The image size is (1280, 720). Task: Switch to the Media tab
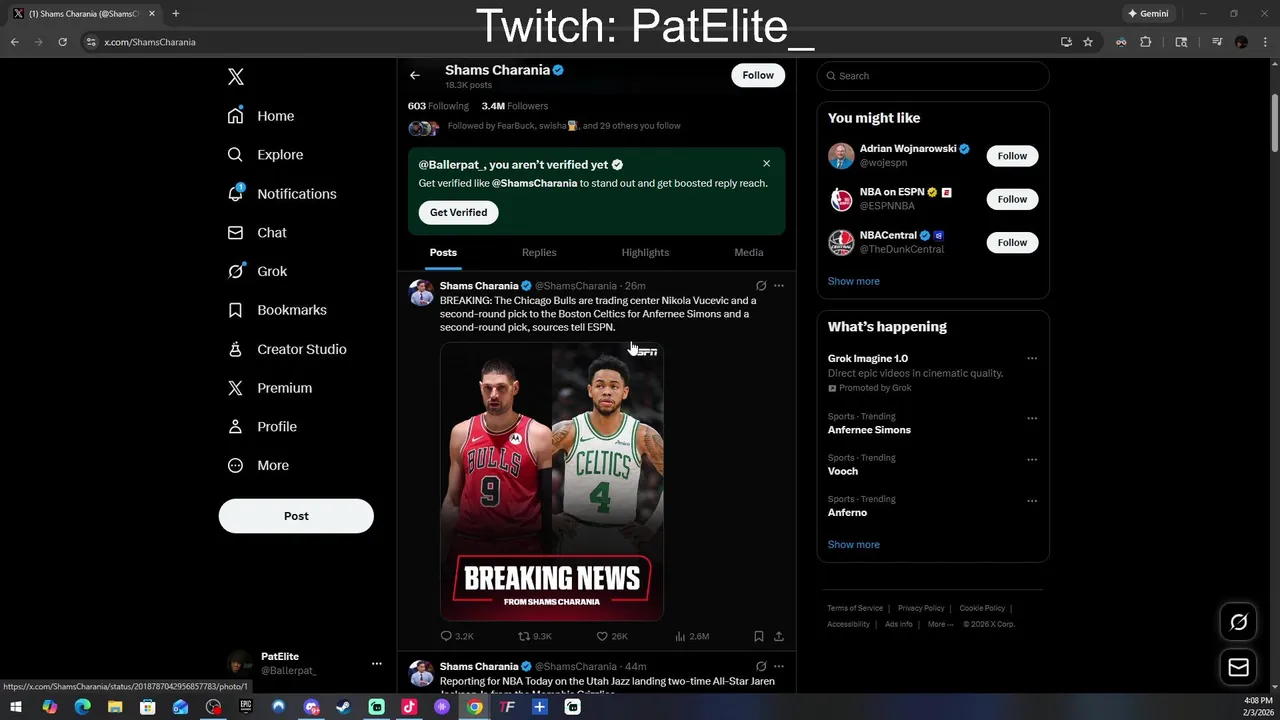tap(749, 253)
